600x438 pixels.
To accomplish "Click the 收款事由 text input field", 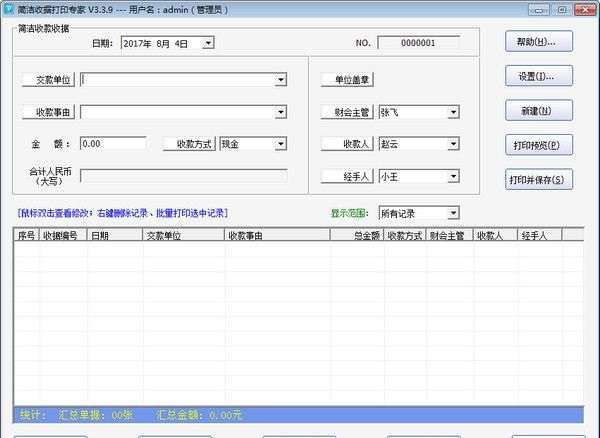I will 178,112.
